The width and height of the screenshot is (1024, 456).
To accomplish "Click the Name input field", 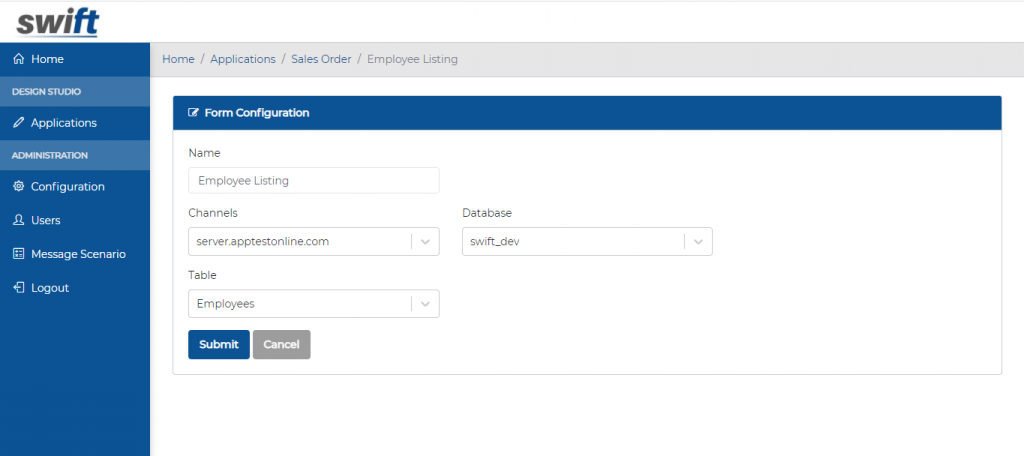I will 313,180.
